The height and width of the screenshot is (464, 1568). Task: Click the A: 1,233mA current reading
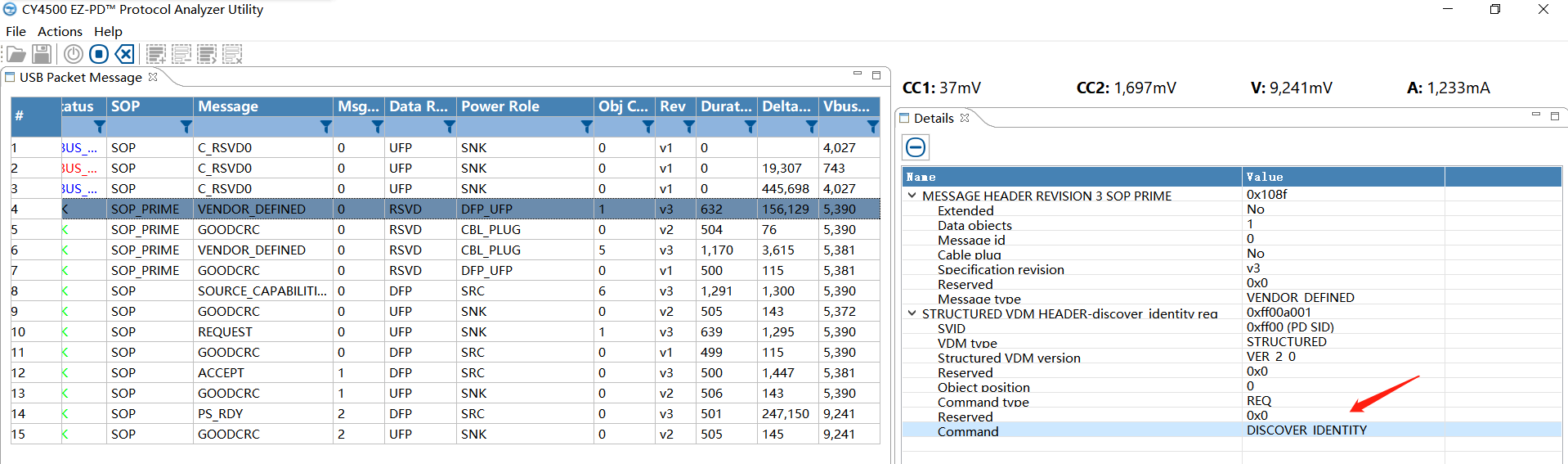(1448, 88)
